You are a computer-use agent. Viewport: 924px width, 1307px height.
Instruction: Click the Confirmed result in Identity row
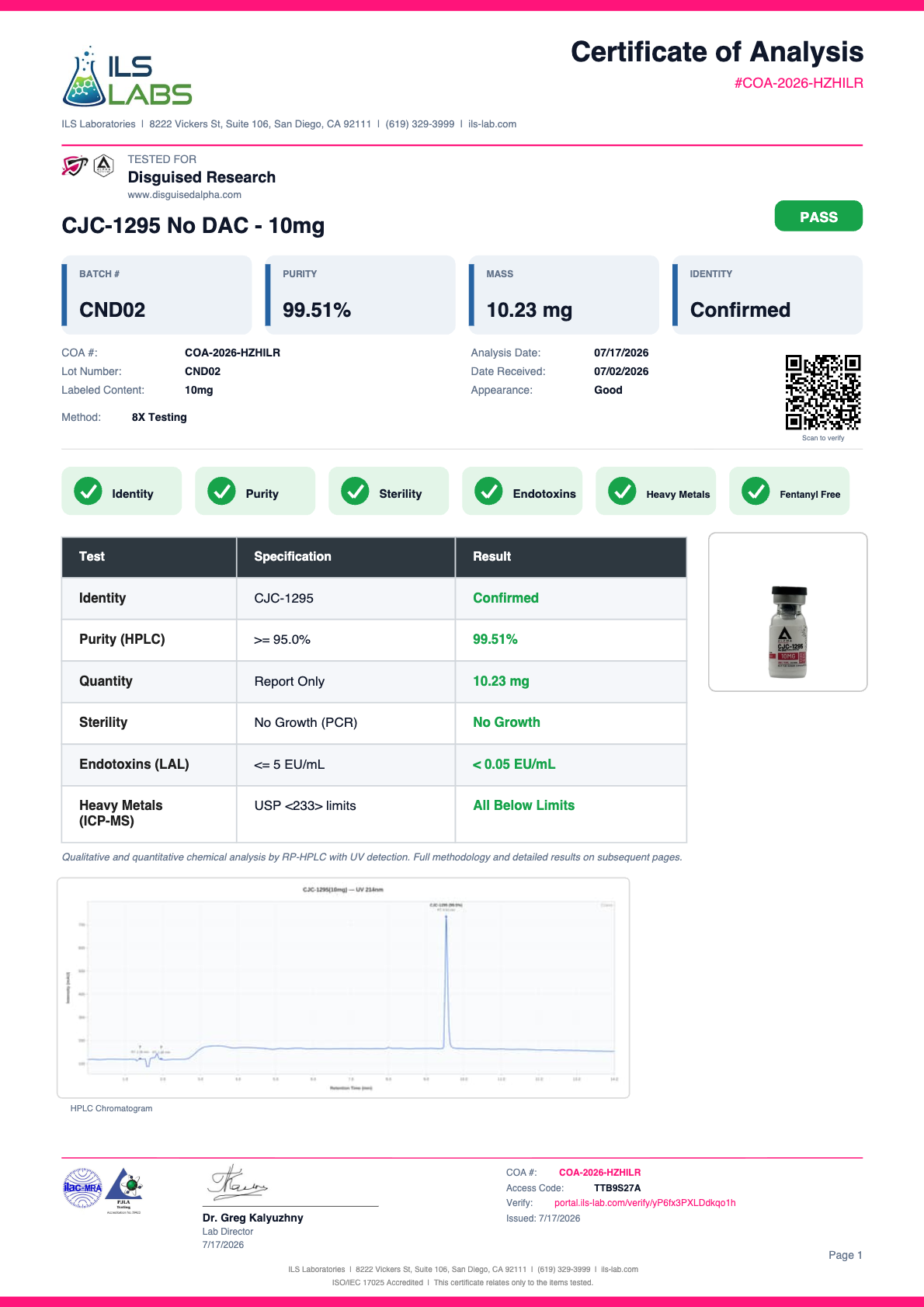505,598
